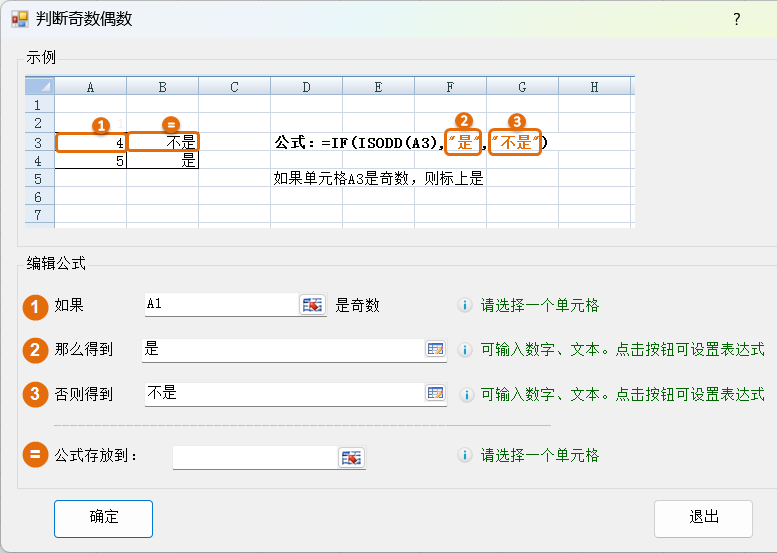The width and height of the screenshot is (777, 553).
Task: Click info icon on '公式存放到' row
Action: point(464,456)
